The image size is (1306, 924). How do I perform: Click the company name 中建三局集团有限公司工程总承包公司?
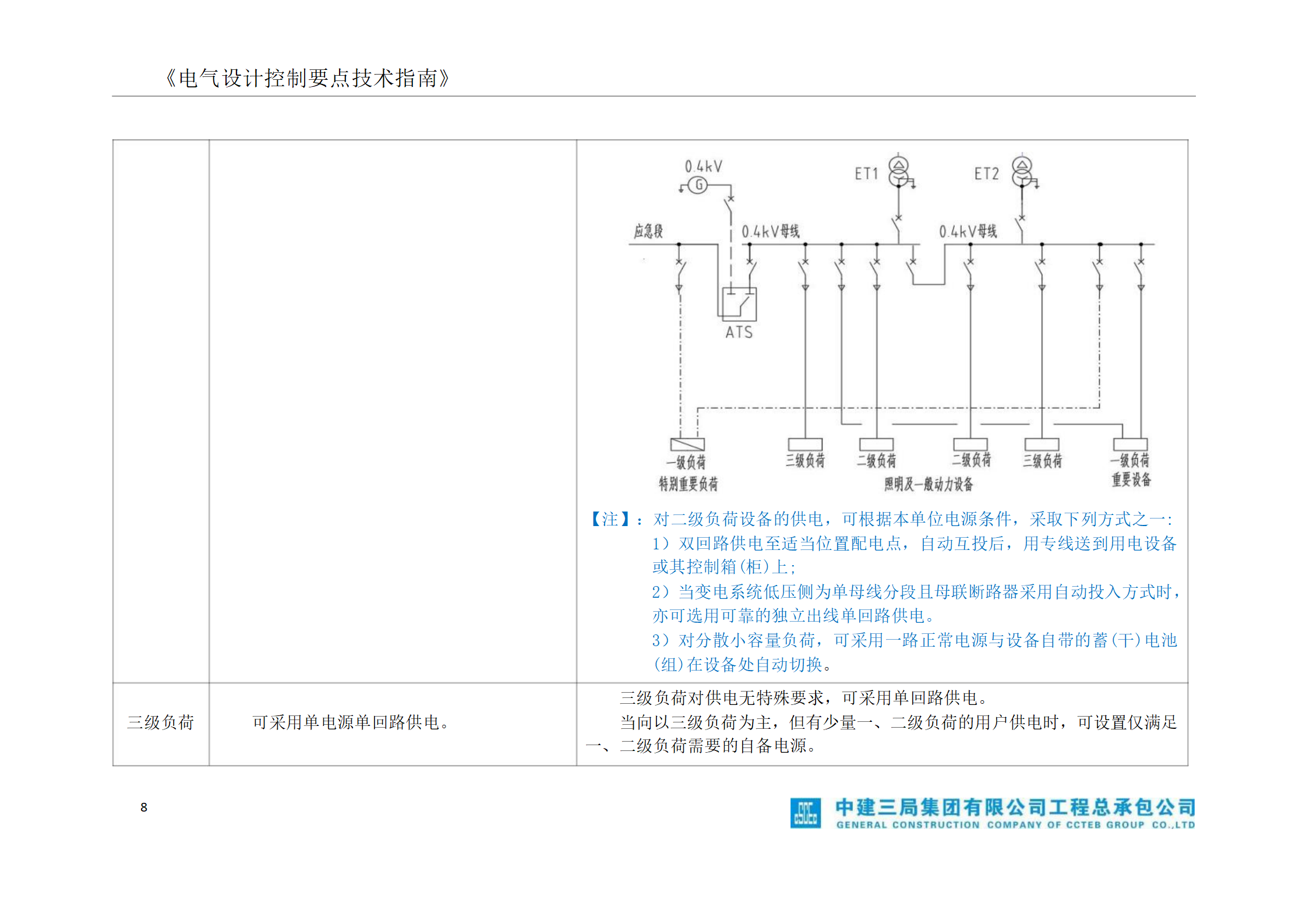tap(1015, 807)
